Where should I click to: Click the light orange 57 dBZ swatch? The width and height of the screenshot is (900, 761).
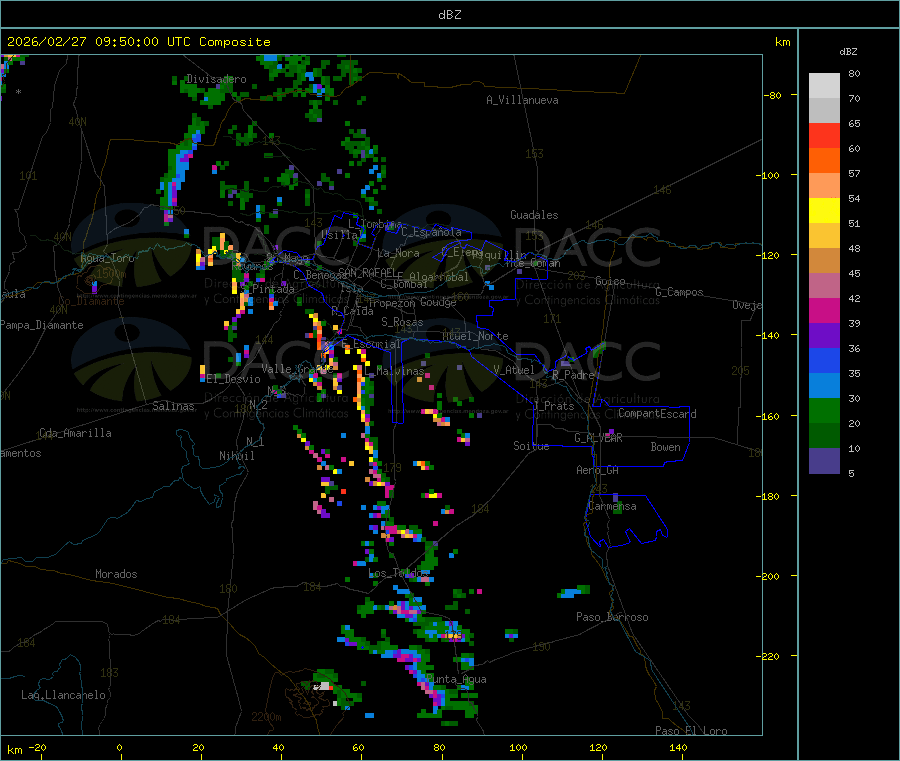click(x=824, y=185)
